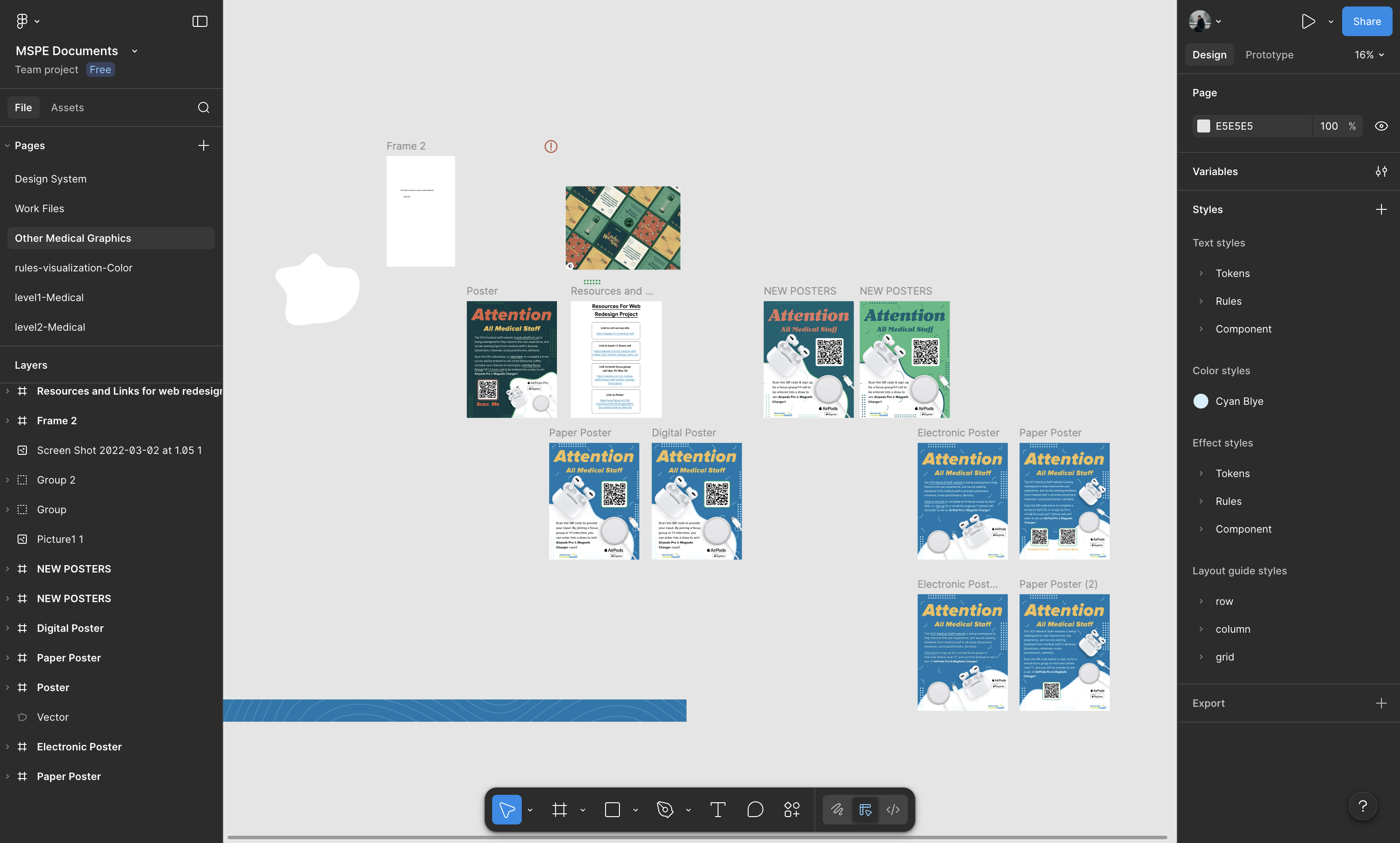Open the Figma main menu logo
The image size is (1400, 843).
click(x=22, y=21)
